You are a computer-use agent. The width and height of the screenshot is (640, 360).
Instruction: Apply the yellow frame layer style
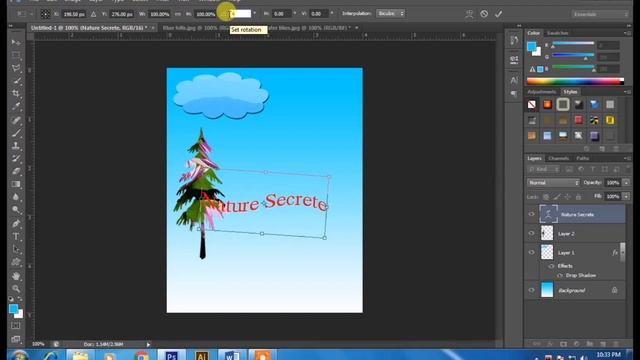[610, 120]
